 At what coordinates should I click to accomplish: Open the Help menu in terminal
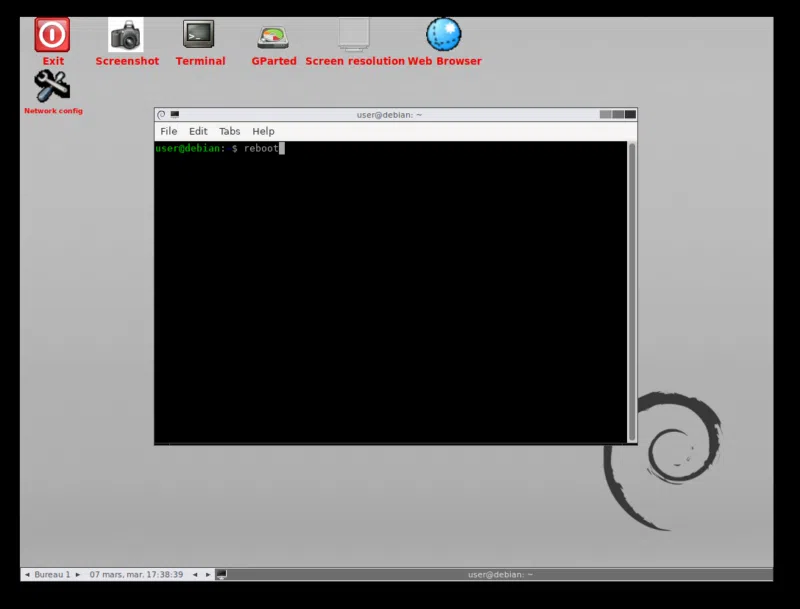coord(263,131)
